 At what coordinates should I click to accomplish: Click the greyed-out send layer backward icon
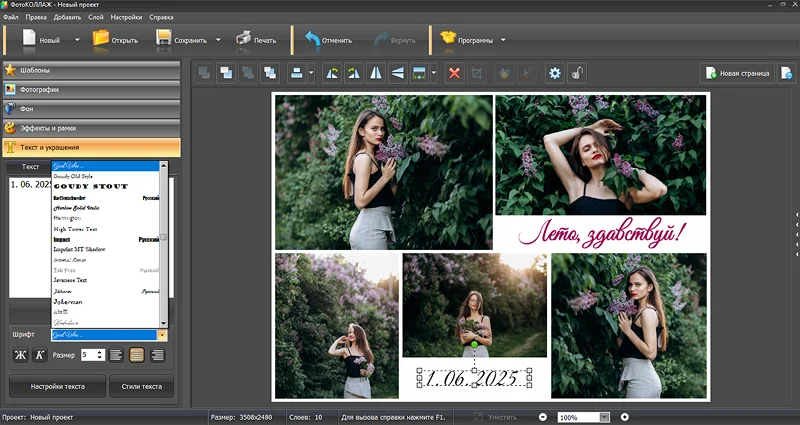point(205,73)
